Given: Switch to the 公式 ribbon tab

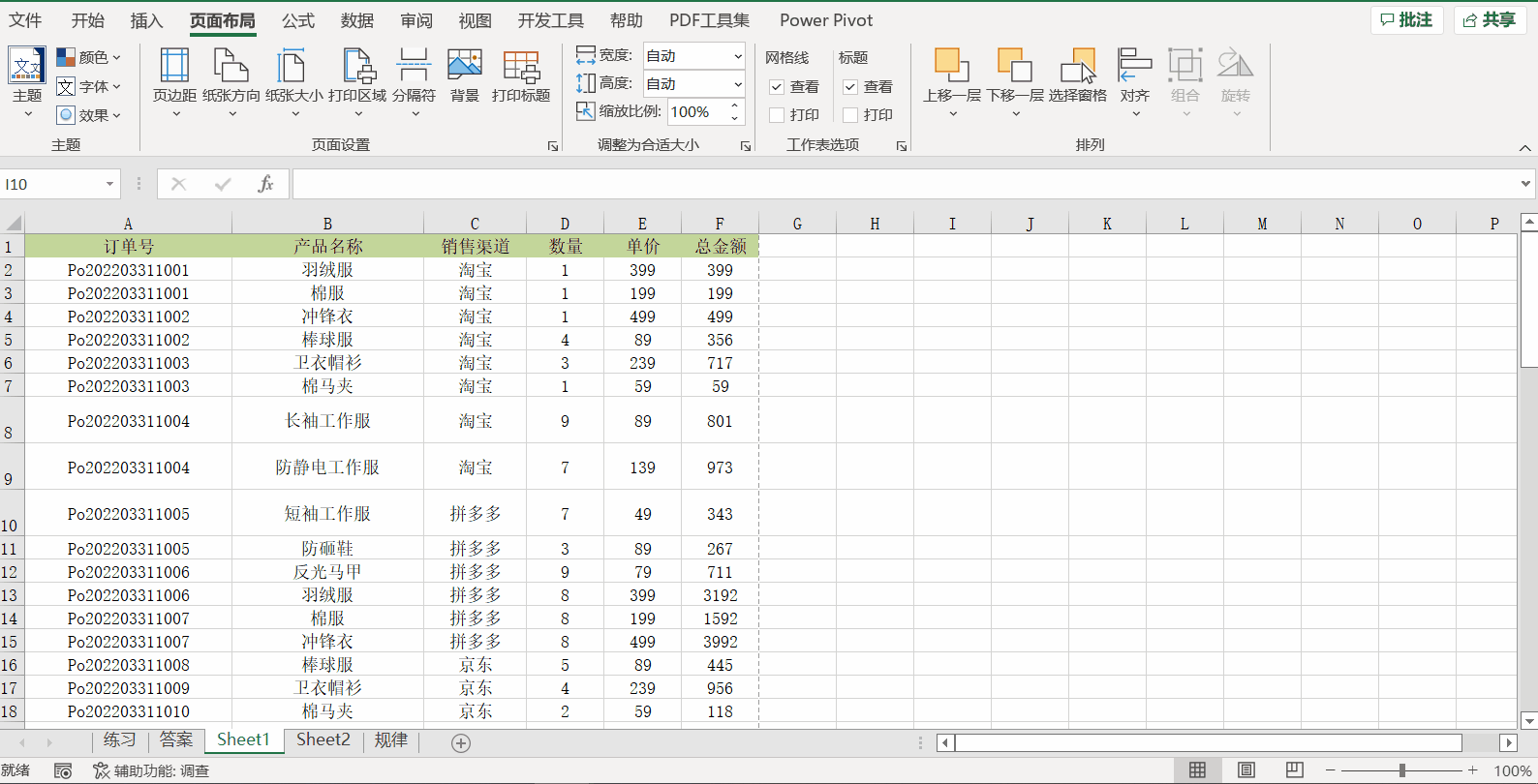Looking at the screenshot, I should tap(297, 20).
